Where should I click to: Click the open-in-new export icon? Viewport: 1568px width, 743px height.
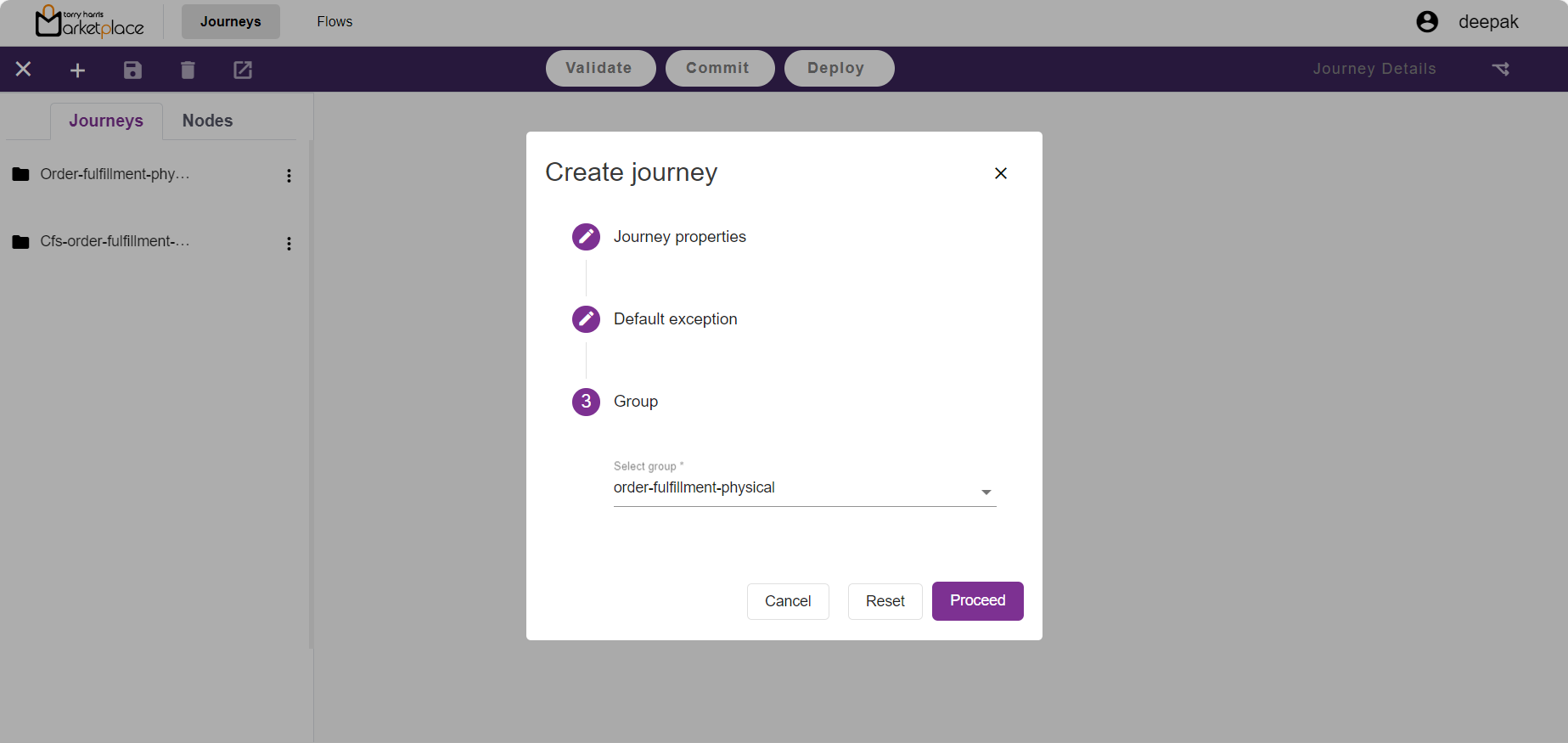click(x=243, y=70)
